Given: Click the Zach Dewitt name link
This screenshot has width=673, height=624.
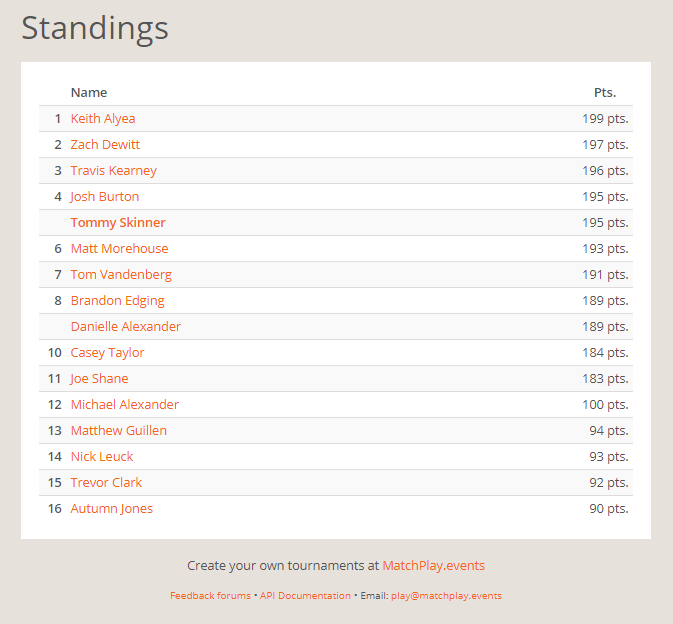Looking at the screenshot, I should 105,145.
